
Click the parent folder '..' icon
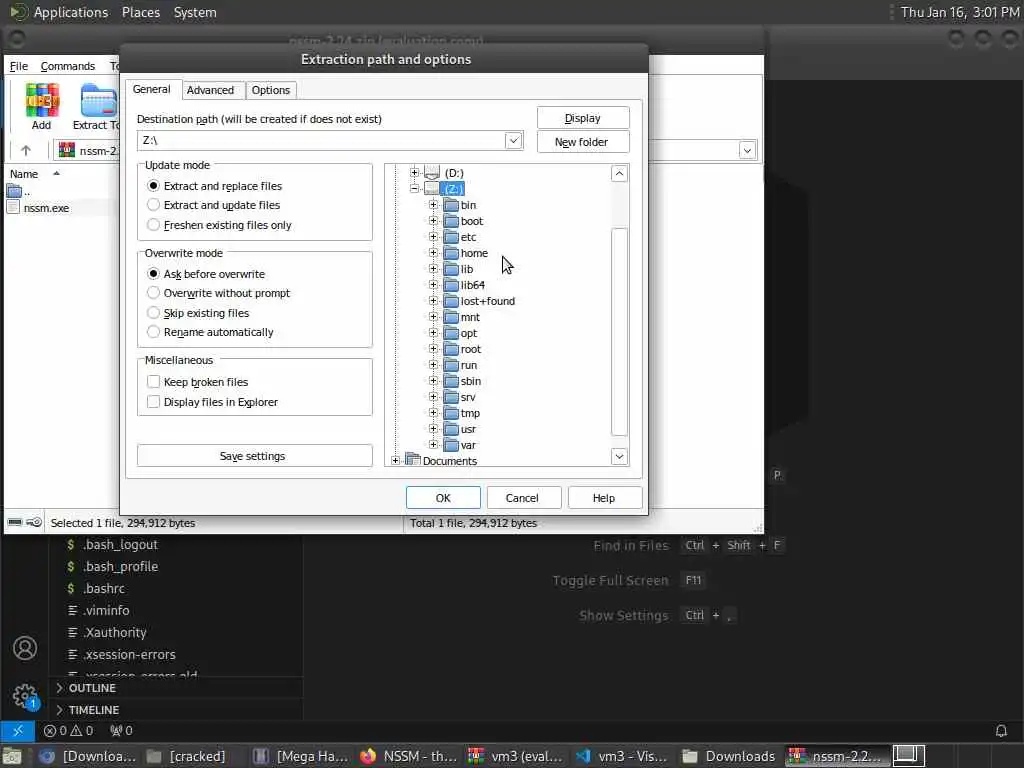pos(14,191)
